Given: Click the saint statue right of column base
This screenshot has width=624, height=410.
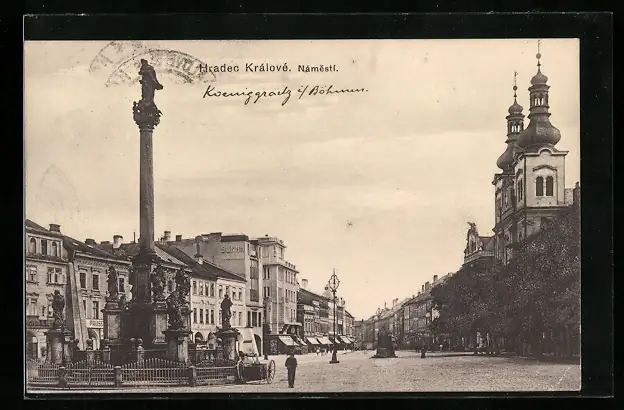Looking at the screenshot, I should coord(227,312).
